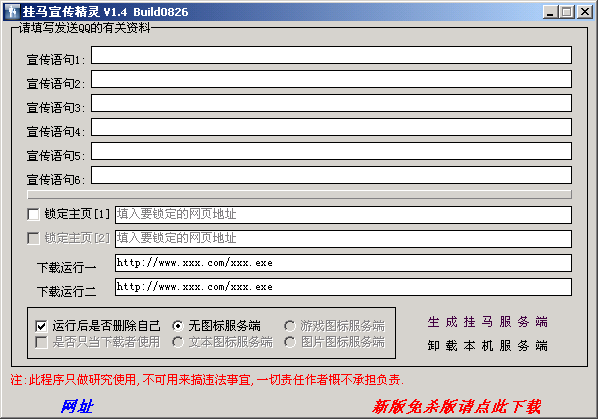Close the window with the X button
Screen dimensions: 598x419
tap(585, 12)
